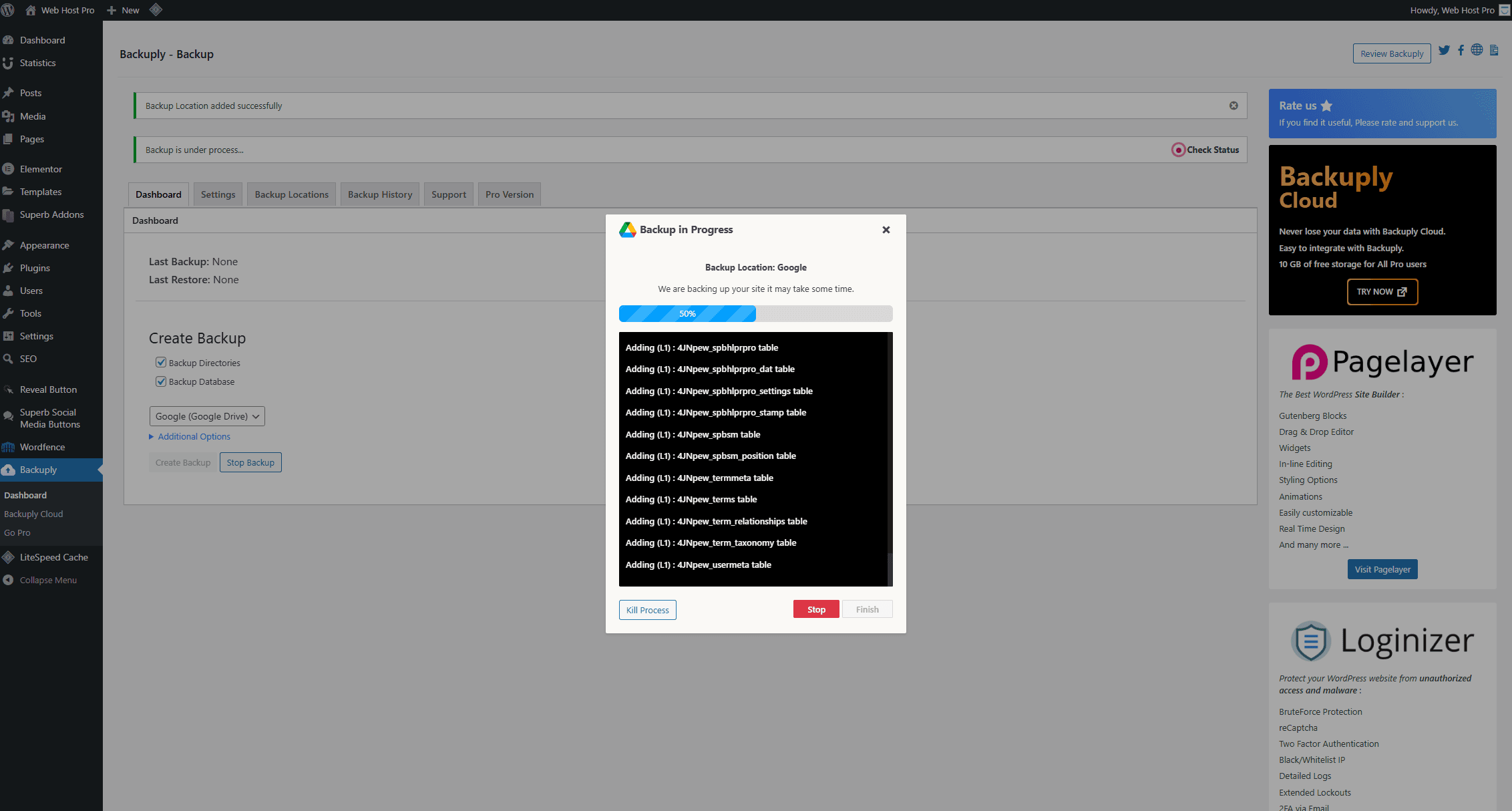Click the Twitter bird icon in header
Image resolution: width=1512 pixels, height=811 pixels.
tap(1444, 51)
